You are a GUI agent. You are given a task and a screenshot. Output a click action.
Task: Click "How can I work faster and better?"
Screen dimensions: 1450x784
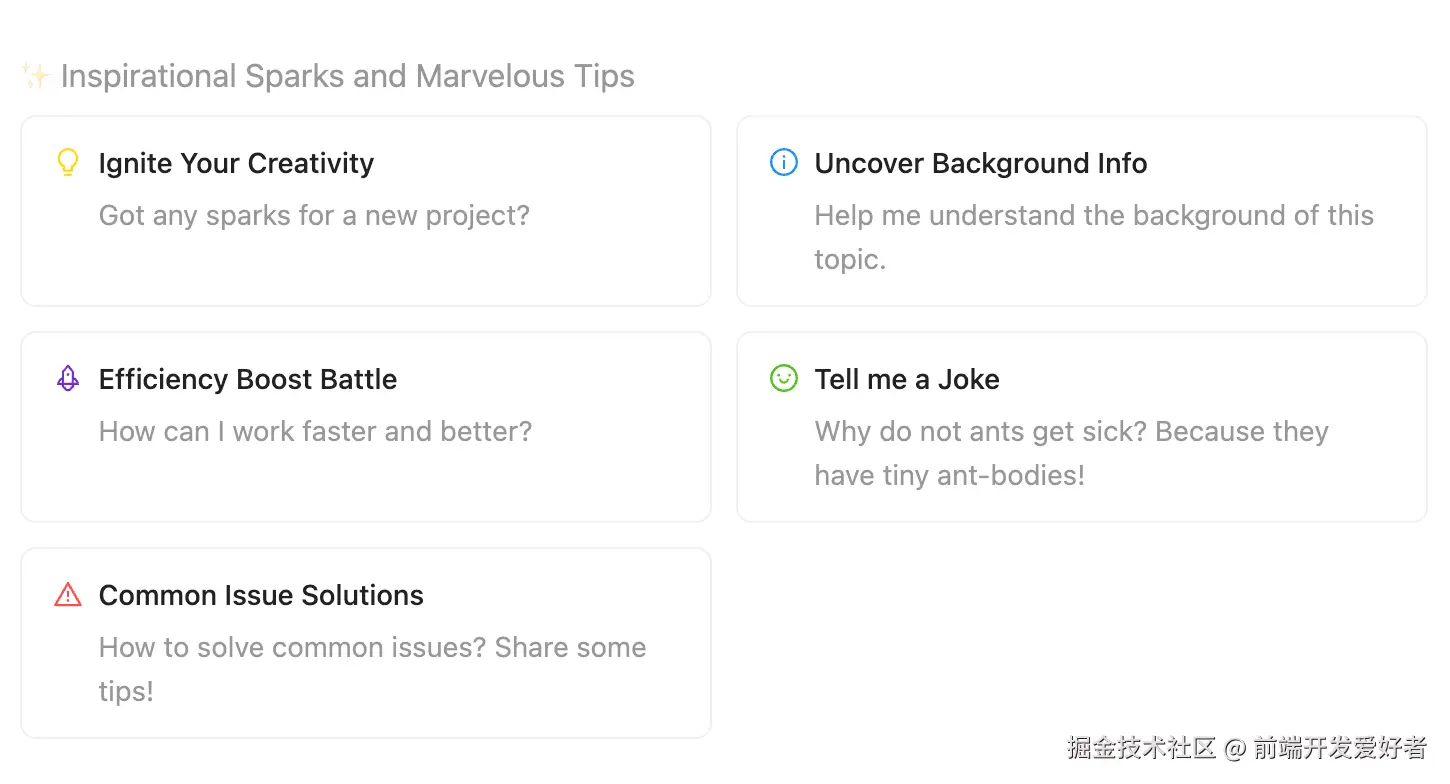[x=315, y=431]
